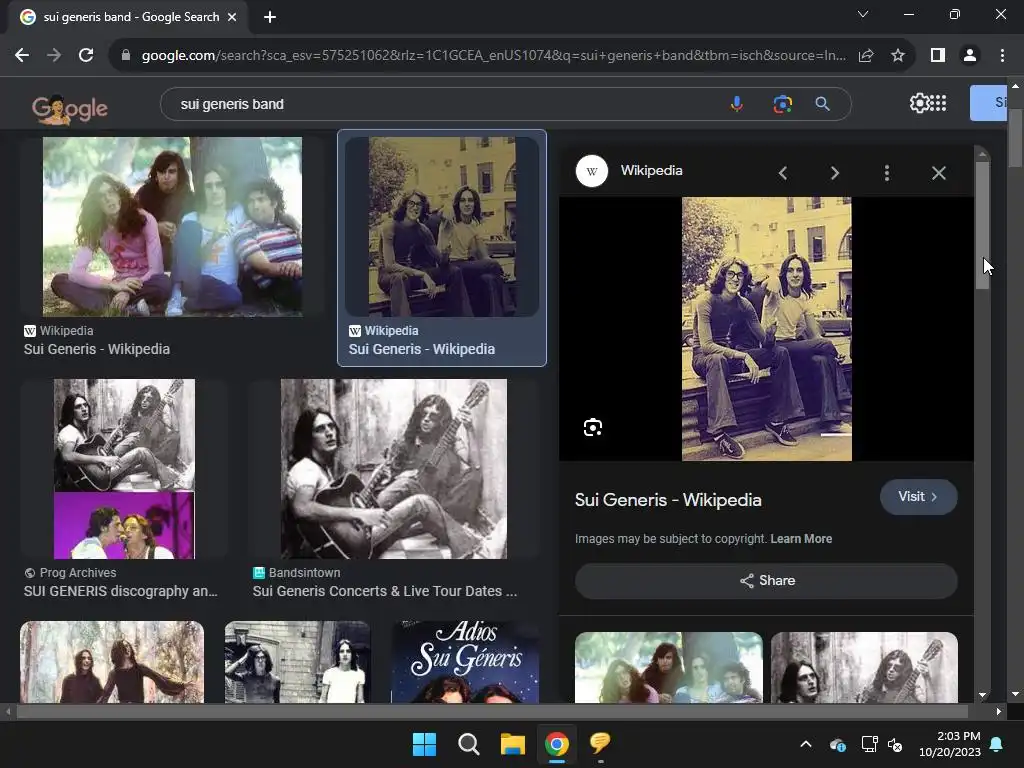
Task: Open File Explorer from the taskbar
Action: click(513, 744)
